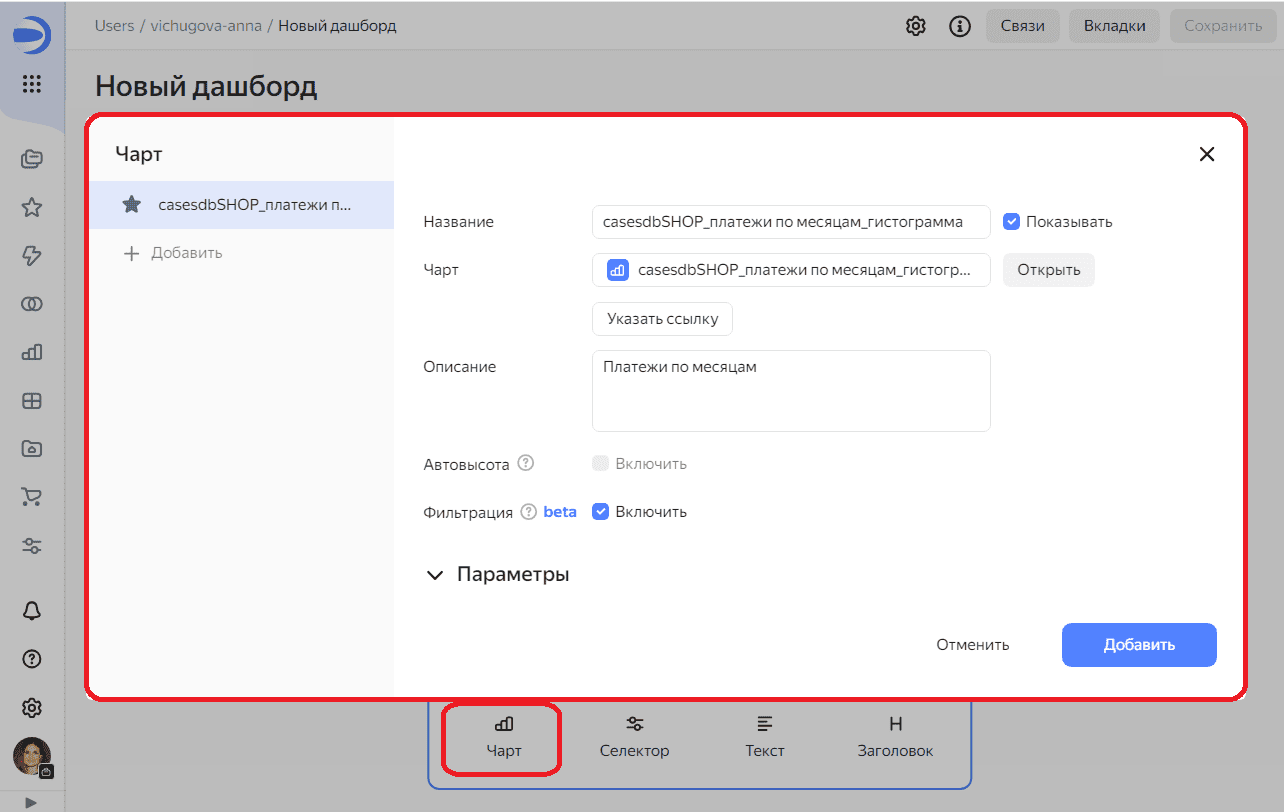Open Dashboards via the four-pane grid icon

tap(32, 401)
